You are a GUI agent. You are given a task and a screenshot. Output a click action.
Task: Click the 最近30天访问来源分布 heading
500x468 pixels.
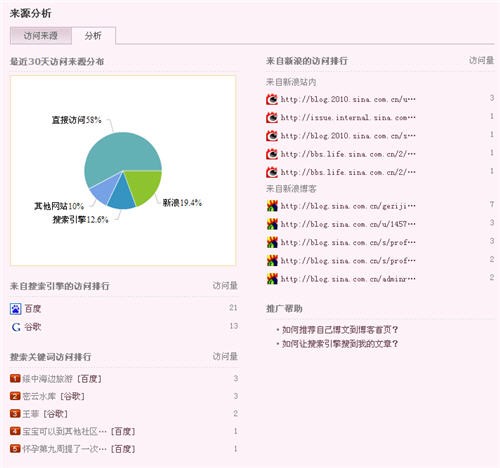(x=57, y=61)
